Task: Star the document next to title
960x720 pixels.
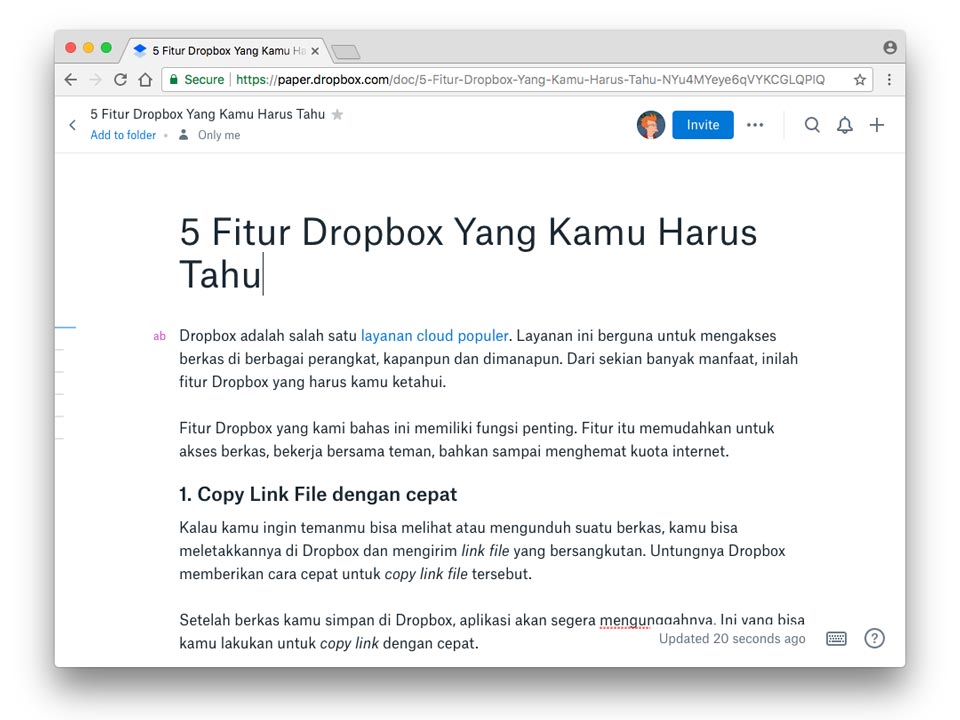Action: [x=337, y=114]
